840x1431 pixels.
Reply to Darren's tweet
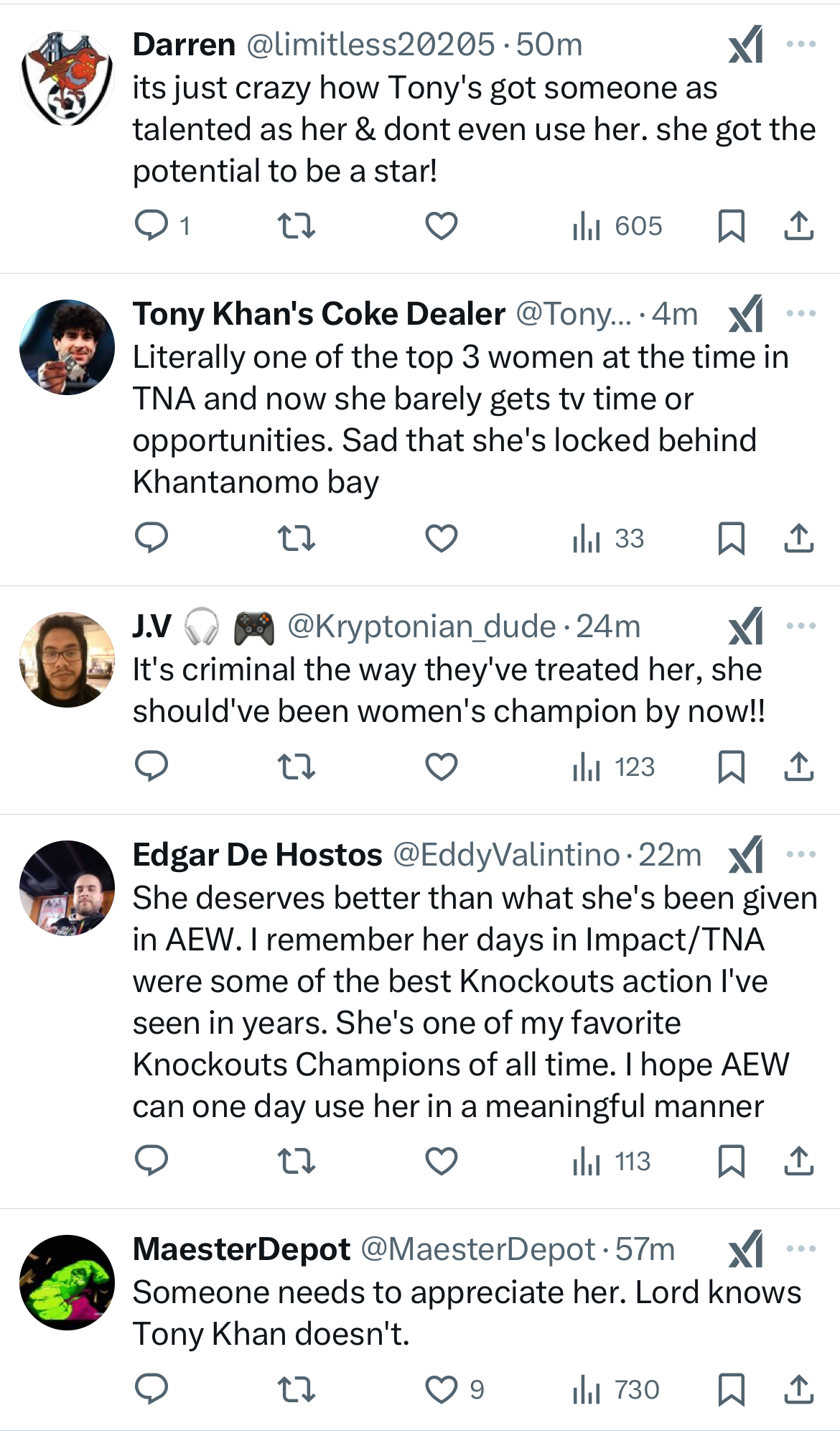(x=151, y=226)
